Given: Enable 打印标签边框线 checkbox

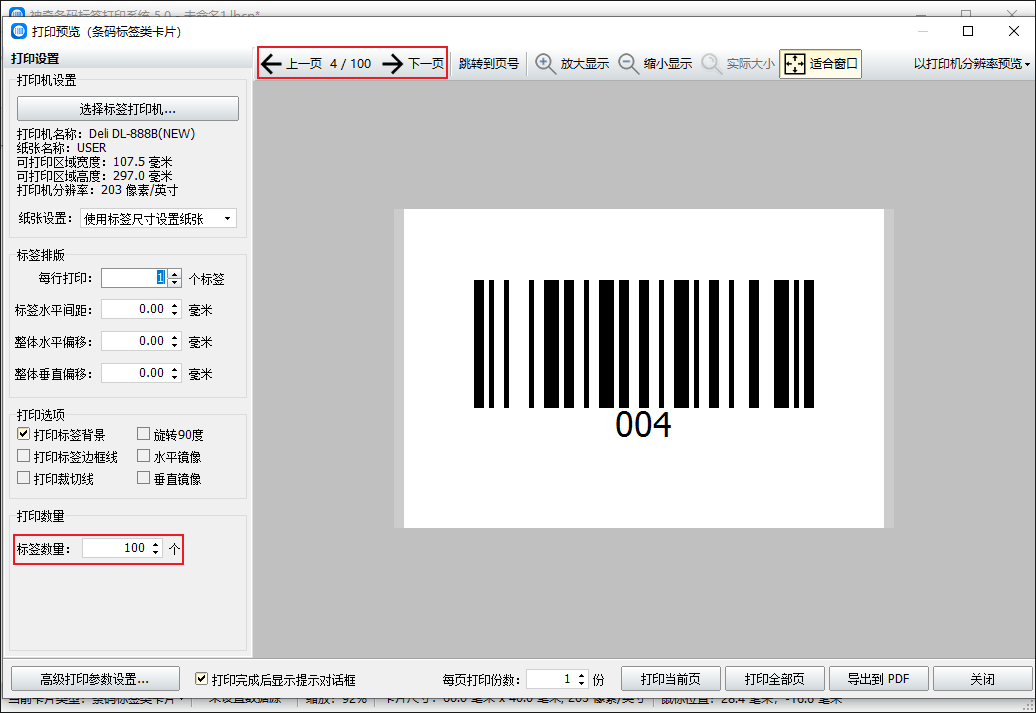Looking at the screenshot, I should click(x=24, y=456).
